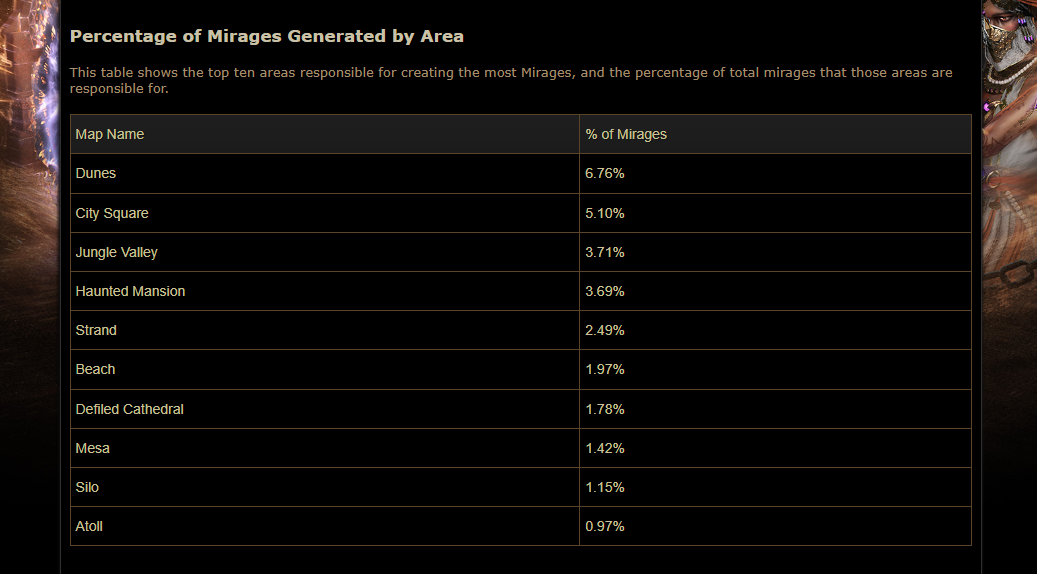
Task: Click the '2.49%' value cell
Action: (x=775, y=330)
